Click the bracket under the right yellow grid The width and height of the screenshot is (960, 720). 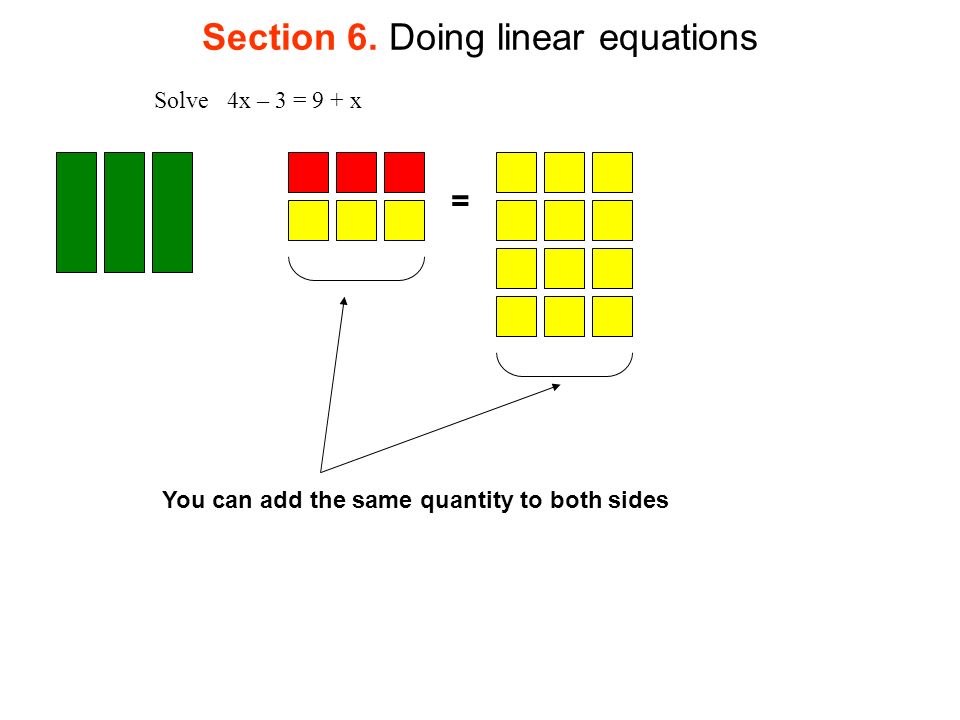pyautogui.click(x=564, y=365)
